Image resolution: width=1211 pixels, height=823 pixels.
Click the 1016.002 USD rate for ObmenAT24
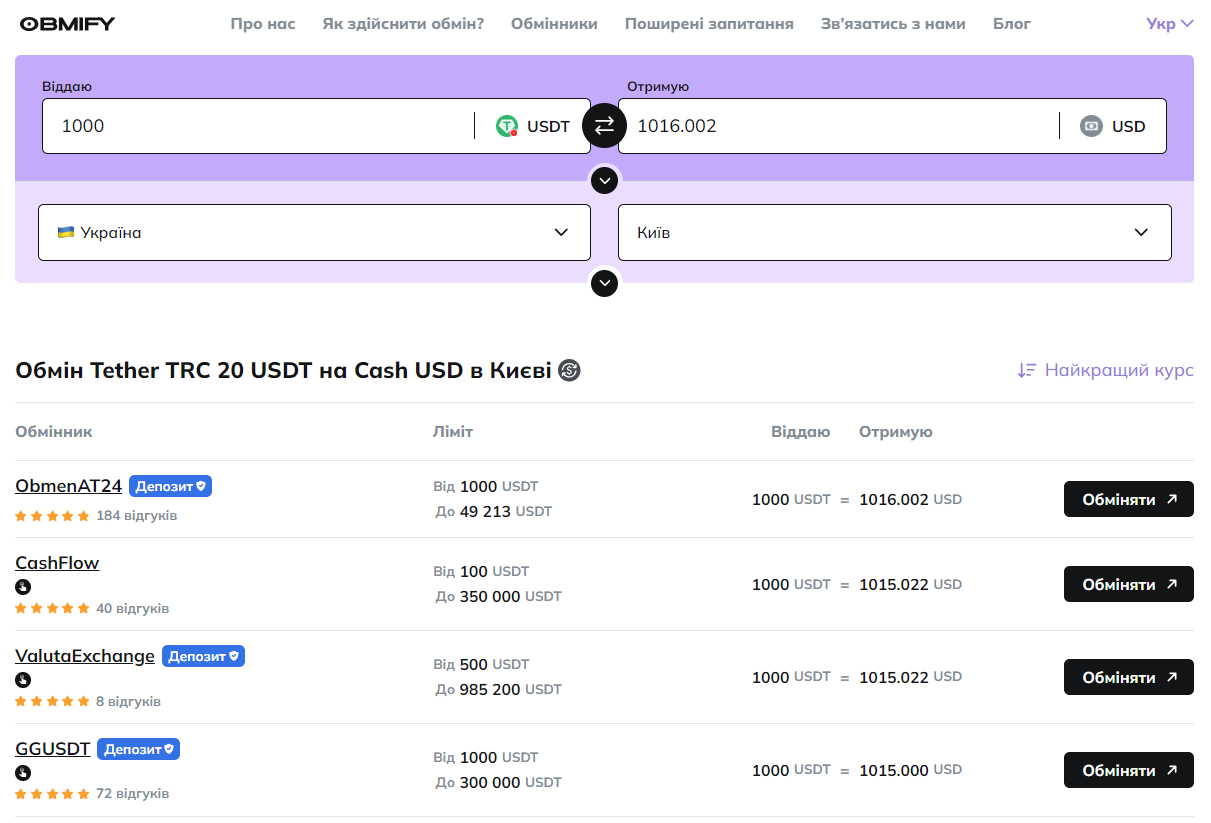[910, 499]
